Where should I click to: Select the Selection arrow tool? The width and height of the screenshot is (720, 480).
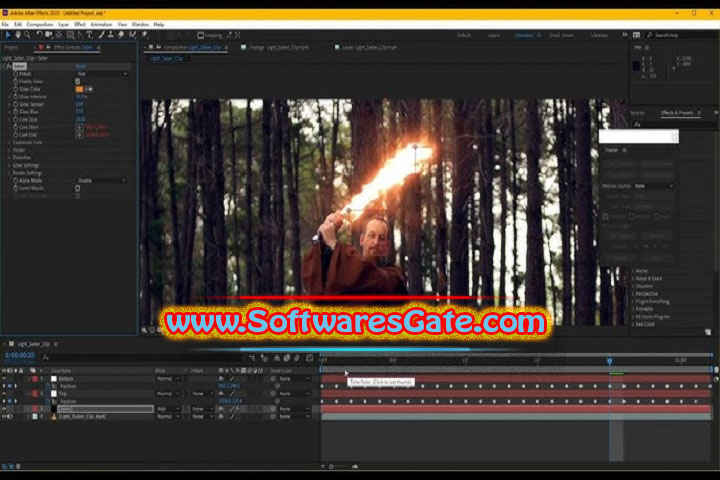8,35
